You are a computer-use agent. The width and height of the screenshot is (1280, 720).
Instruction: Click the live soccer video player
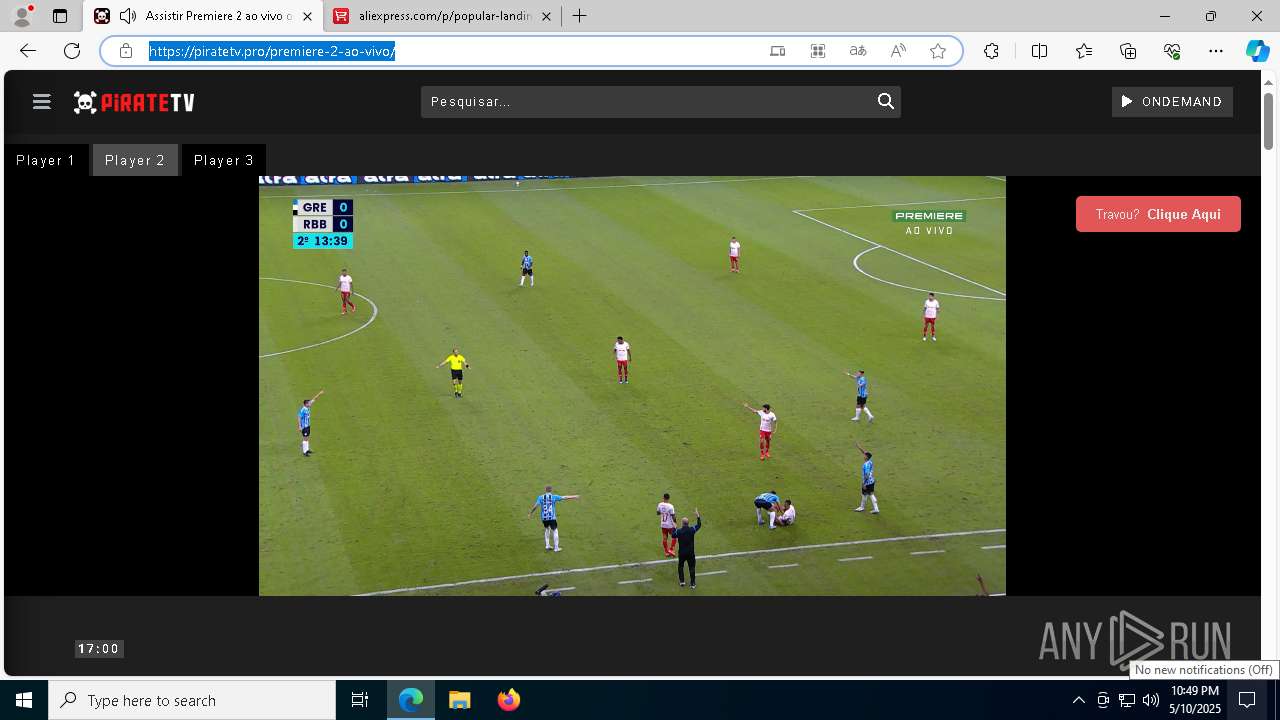pyautogui.click(x=632, y=386)
